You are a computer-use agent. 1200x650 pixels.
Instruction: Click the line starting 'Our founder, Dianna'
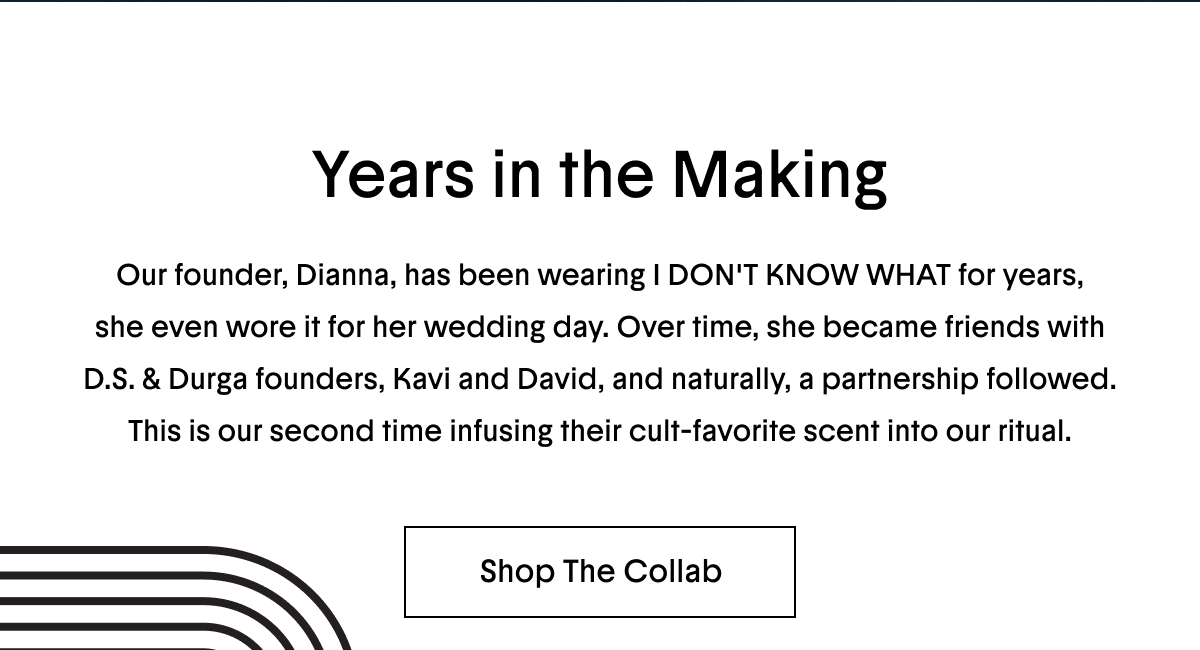[x=600, y=275]
